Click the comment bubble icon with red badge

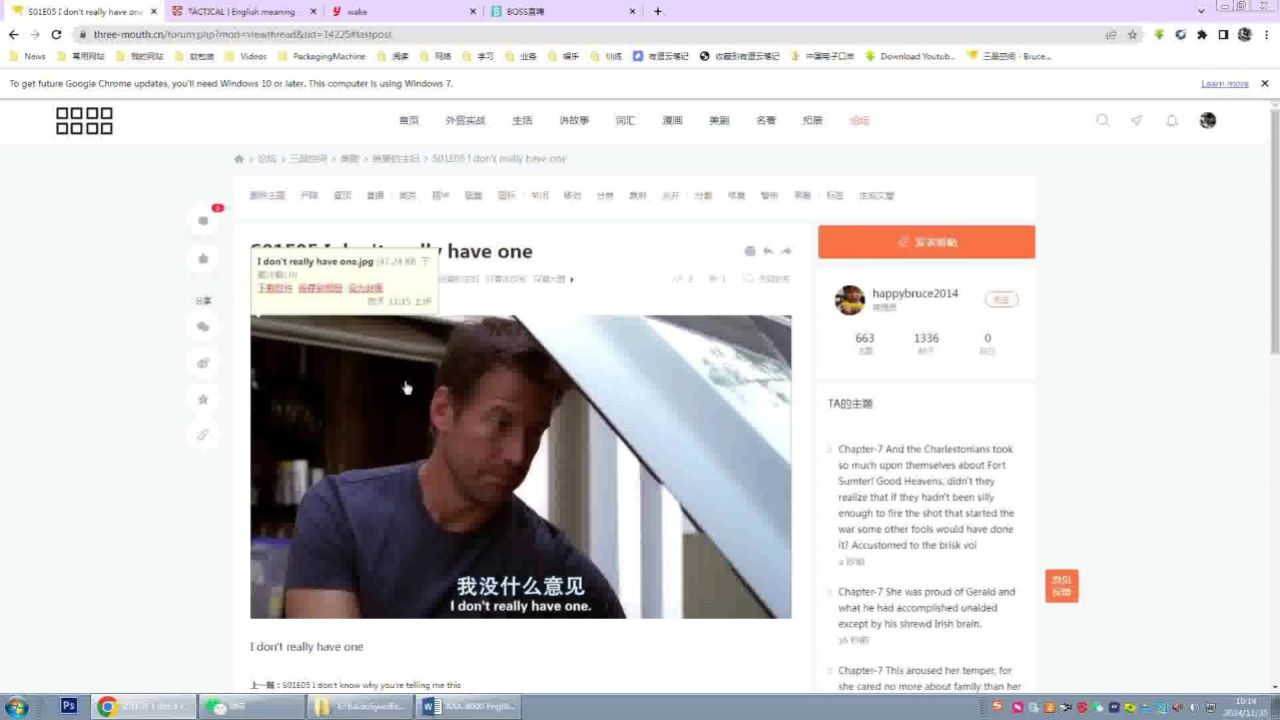[204, 221]
